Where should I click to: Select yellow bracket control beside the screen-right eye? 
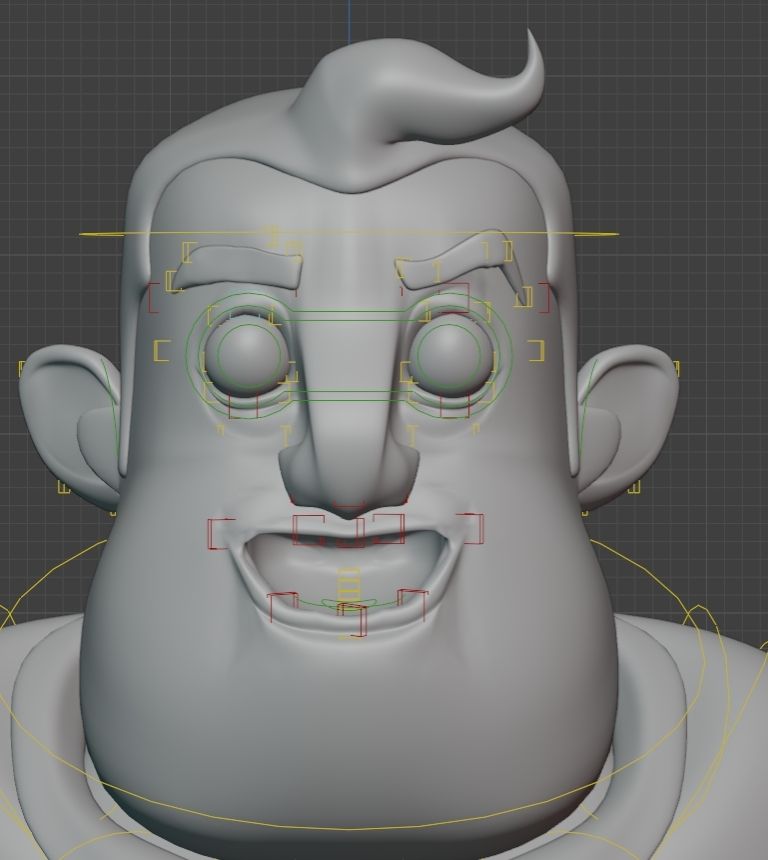pyautogui.click(x=537, y=351)
